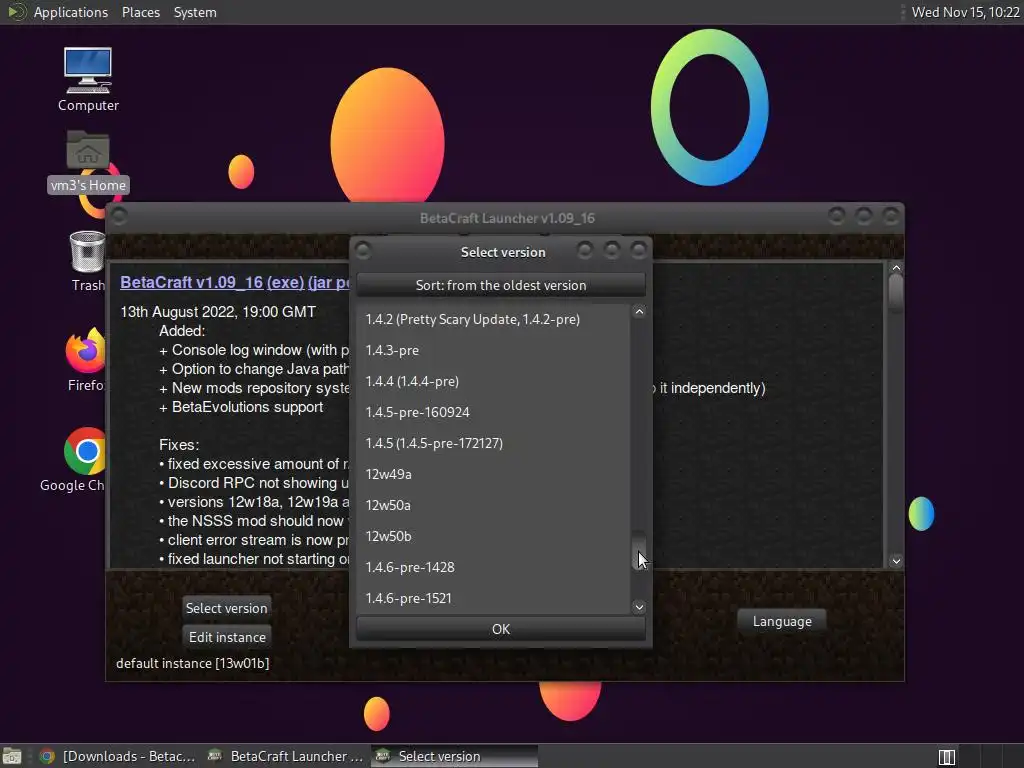Image resolution: width=1024 pixels, height=768 pixels.
Task: Click the show desktop icon in taskbar
Action: (12, 756)
